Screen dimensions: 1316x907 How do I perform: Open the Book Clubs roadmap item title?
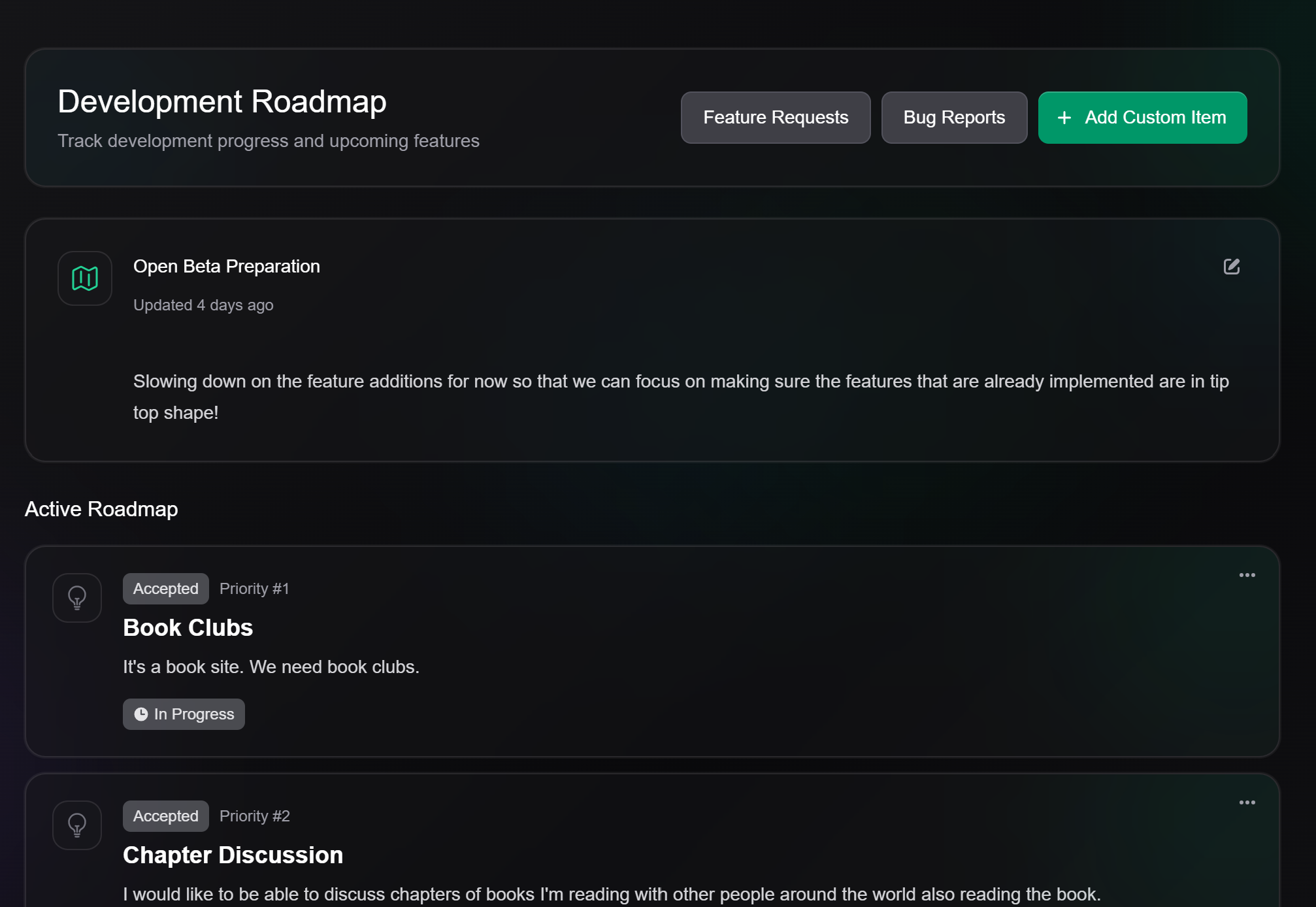pos(188,627)
